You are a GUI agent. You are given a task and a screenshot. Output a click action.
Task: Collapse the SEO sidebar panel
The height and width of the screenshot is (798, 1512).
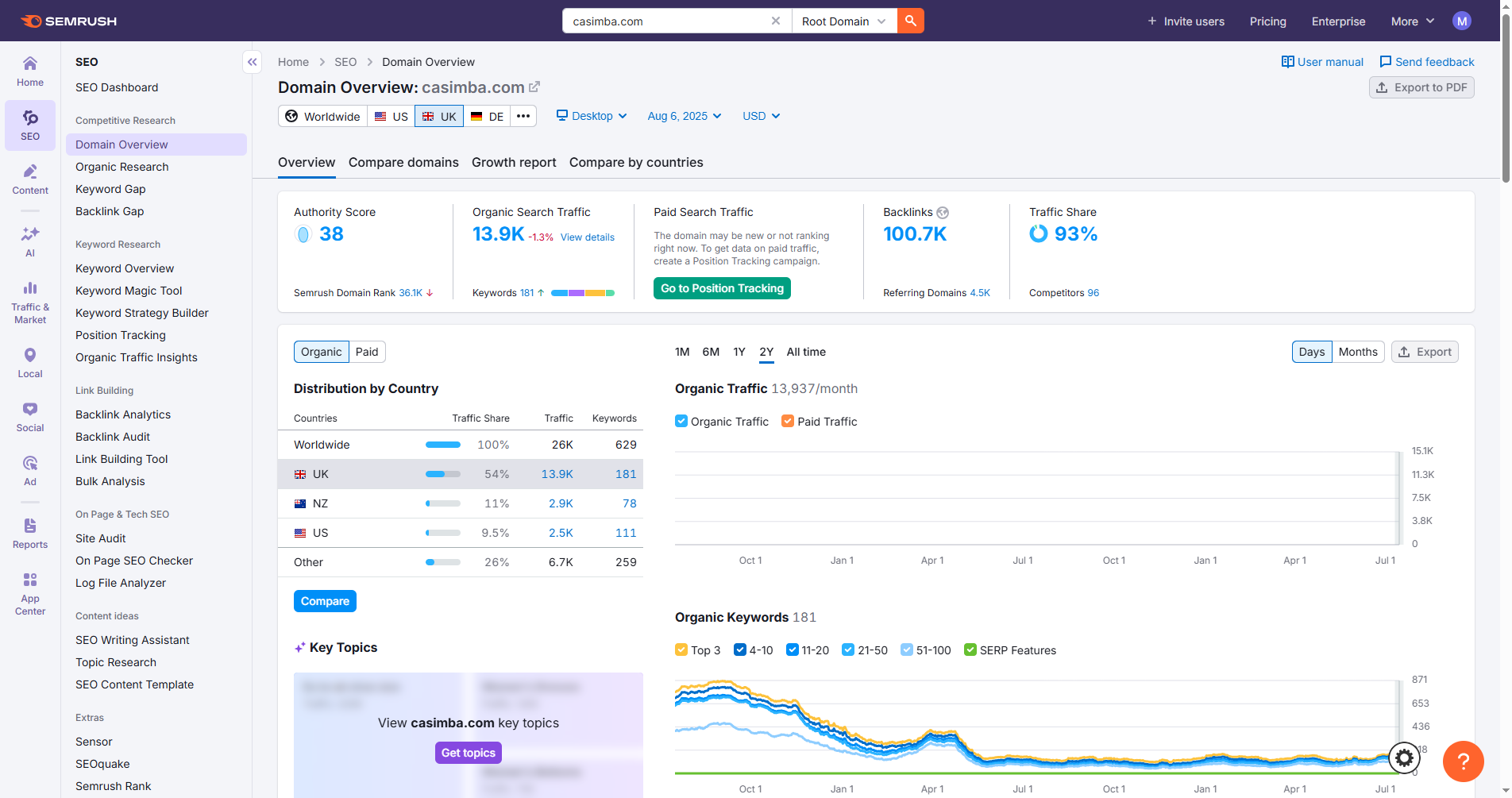point(252,62)
